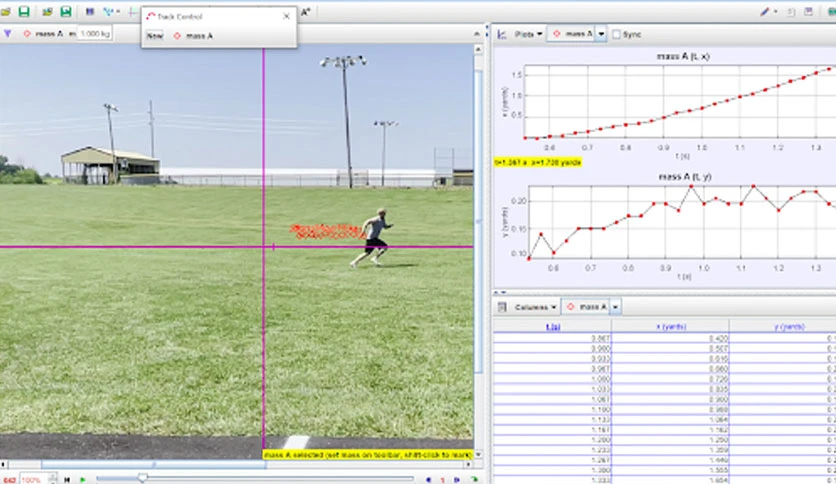The width and height of the screenshot is (836, 484).
Task: Click the 100% play rate field
Action: point(35,480)
